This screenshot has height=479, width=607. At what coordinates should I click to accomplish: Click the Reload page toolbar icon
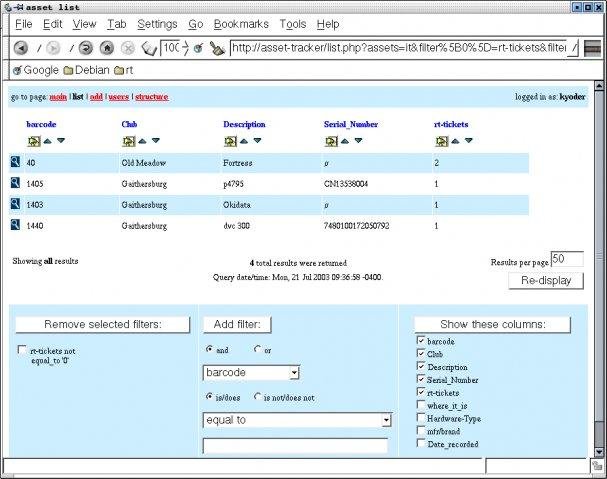click(x=86, y=47)
